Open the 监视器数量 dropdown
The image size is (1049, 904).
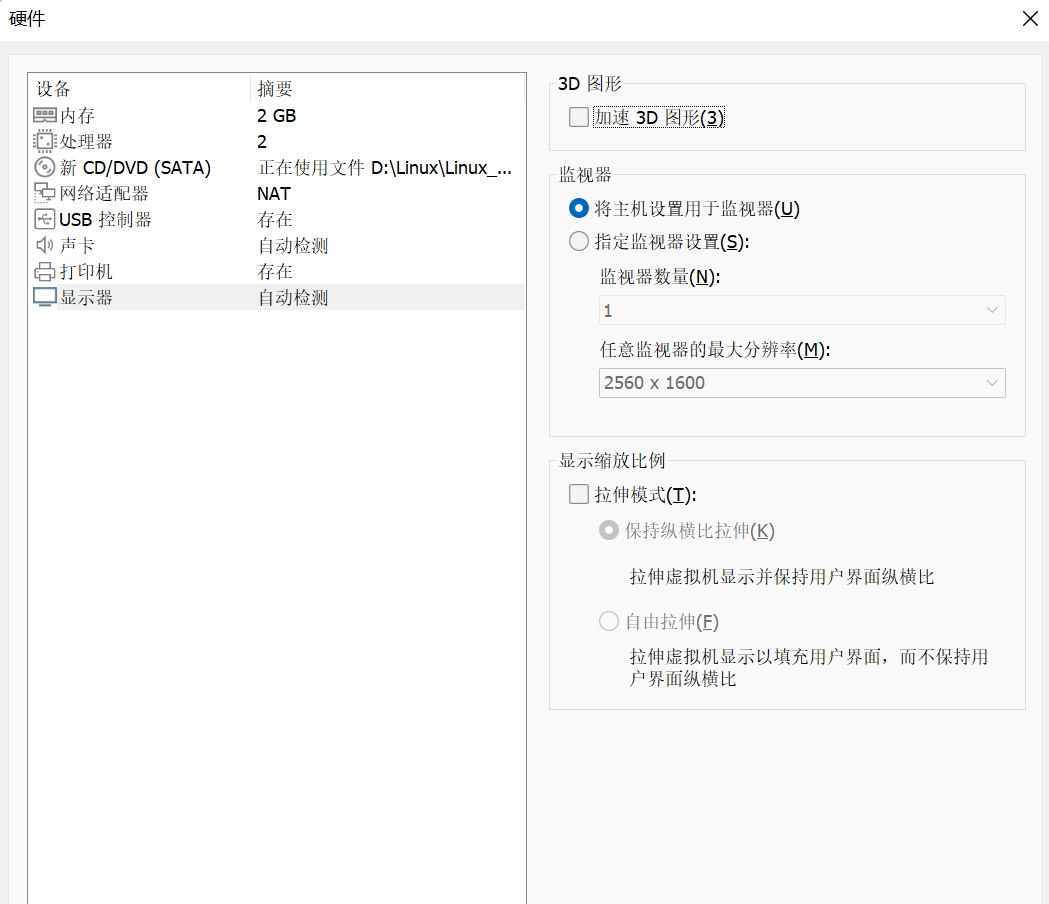tap(802, 310)
